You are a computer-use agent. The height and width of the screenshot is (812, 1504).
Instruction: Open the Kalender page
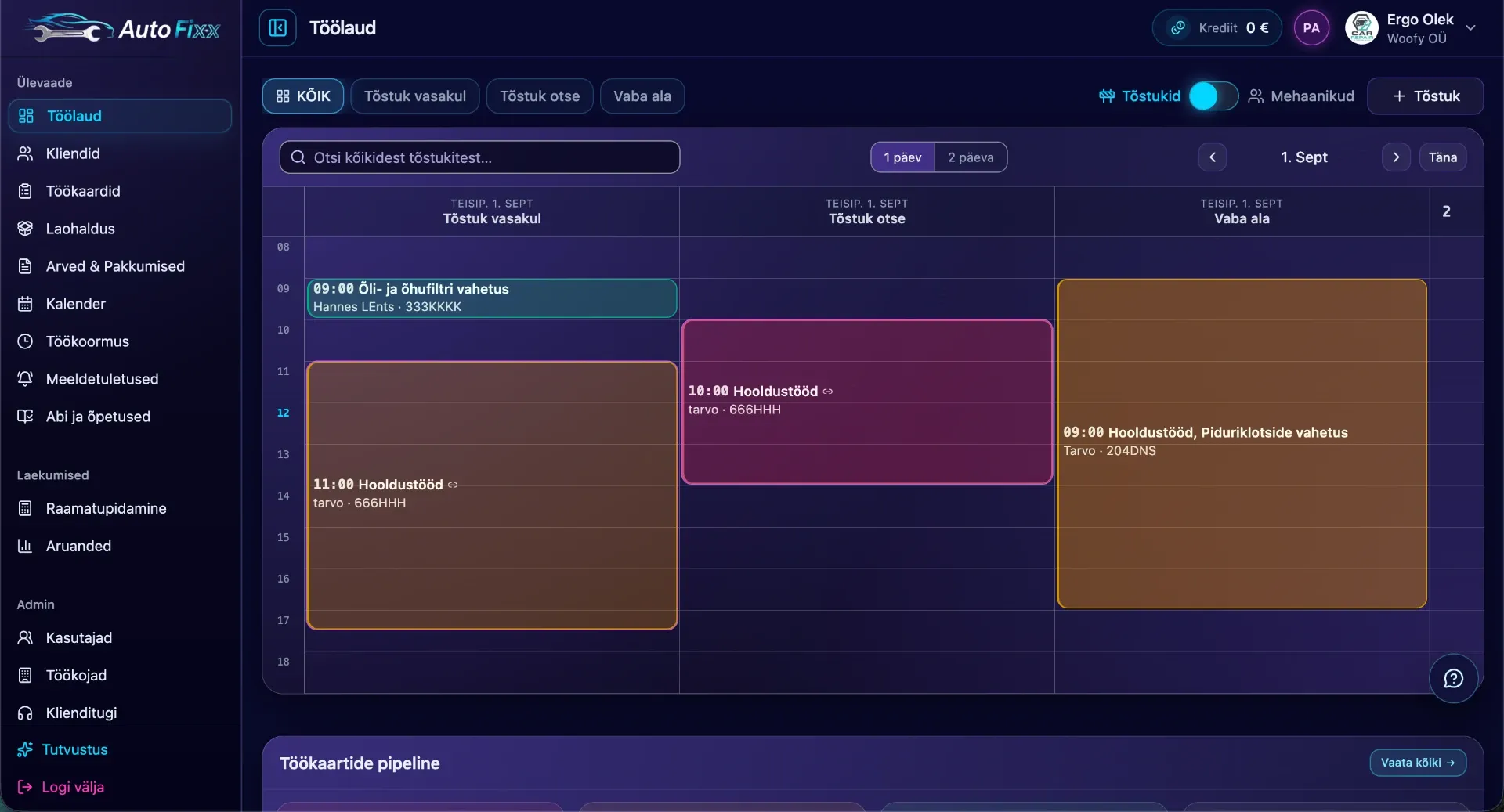coord(120,304)
